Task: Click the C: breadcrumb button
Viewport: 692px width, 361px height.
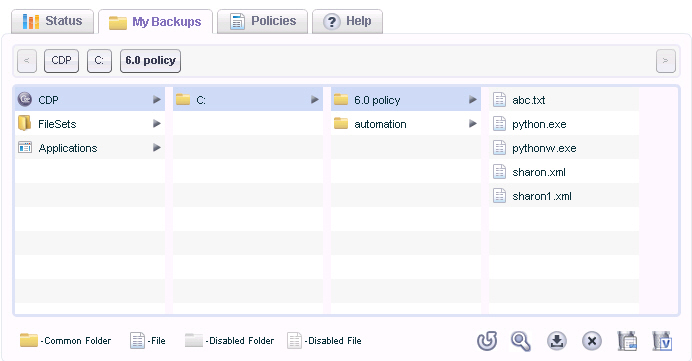Action: 99,60
